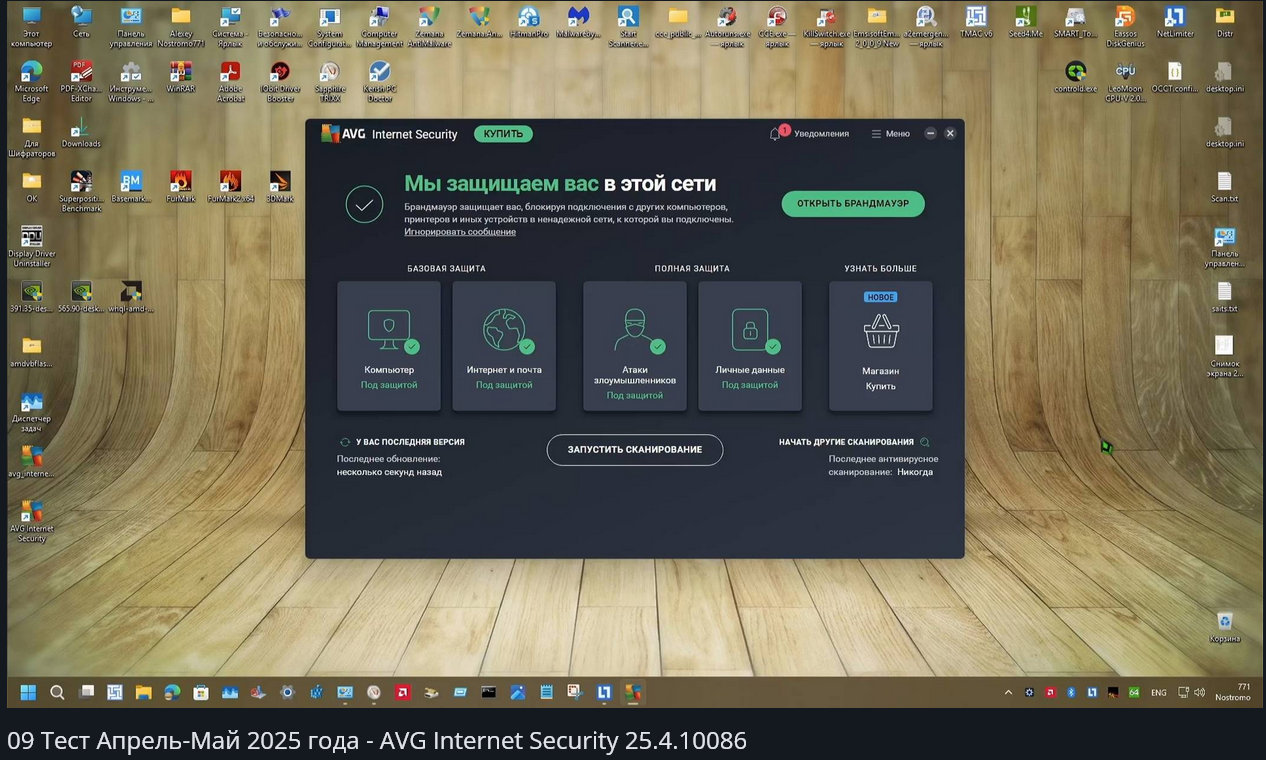Screen dimensions: 1266x760
Task: Select the Для Шифраторов folder
Action: click(32, 137)
